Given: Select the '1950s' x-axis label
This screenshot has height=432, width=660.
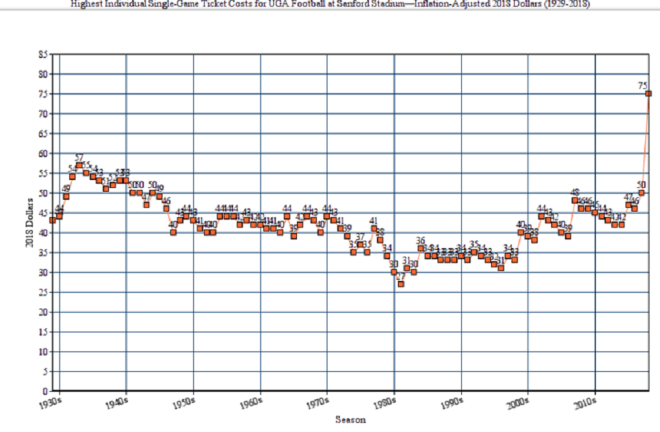Looking at the screenshot, I should (x=184, y=403).
